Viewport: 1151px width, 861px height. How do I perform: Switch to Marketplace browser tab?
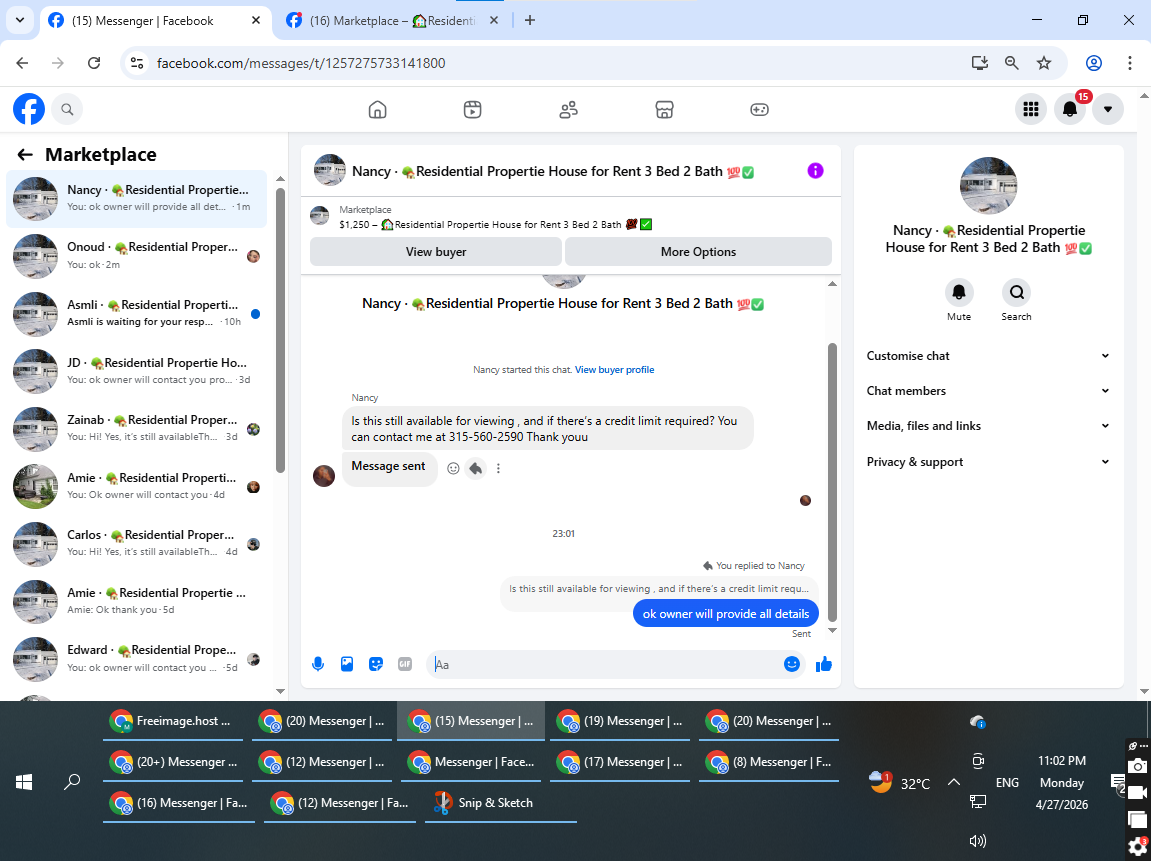[x=393, y=21]
